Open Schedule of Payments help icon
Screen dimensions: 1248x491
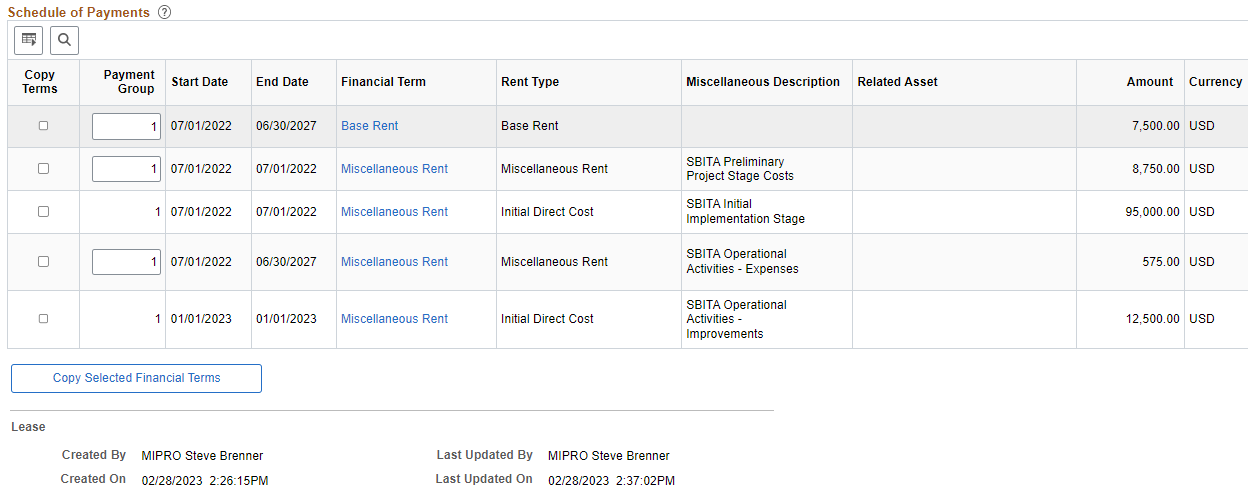coord(164,13)
